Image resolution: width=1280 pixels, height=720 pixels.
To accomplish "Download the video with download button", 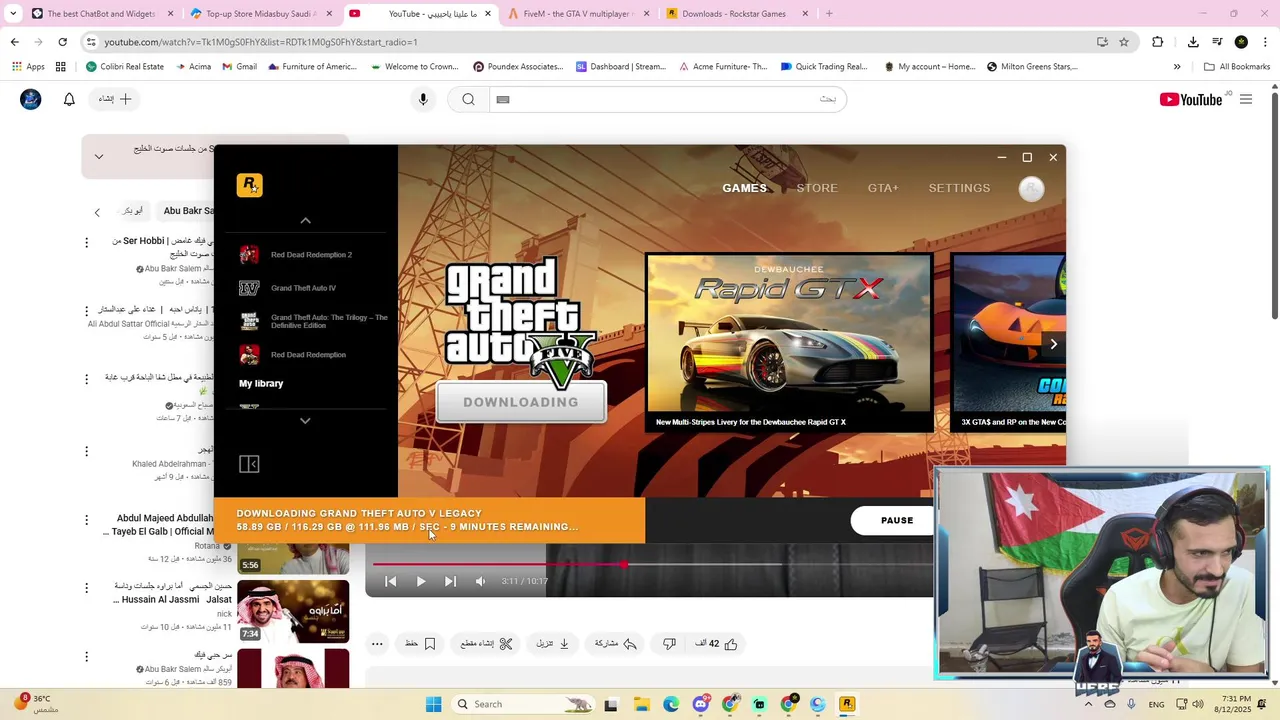I will [x=553, y=644].
